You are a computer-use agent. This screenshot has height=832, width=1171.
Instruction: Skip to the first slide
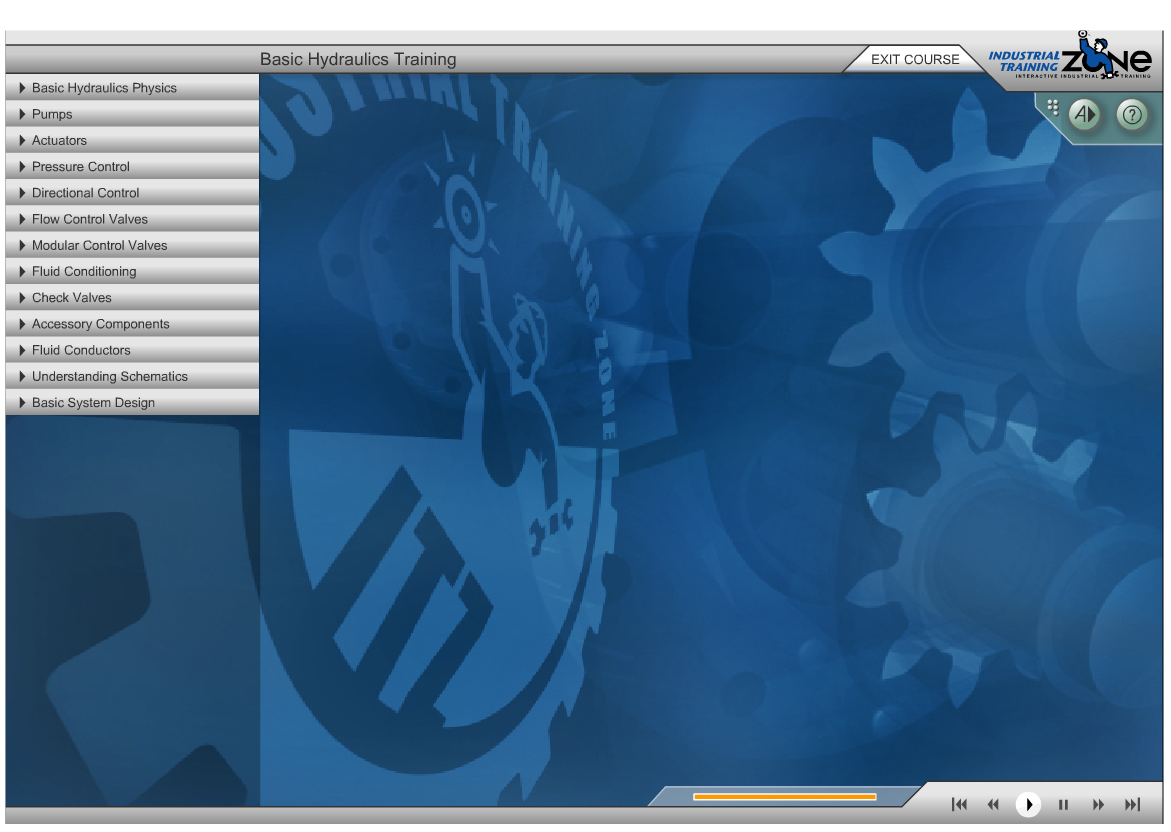959,804
